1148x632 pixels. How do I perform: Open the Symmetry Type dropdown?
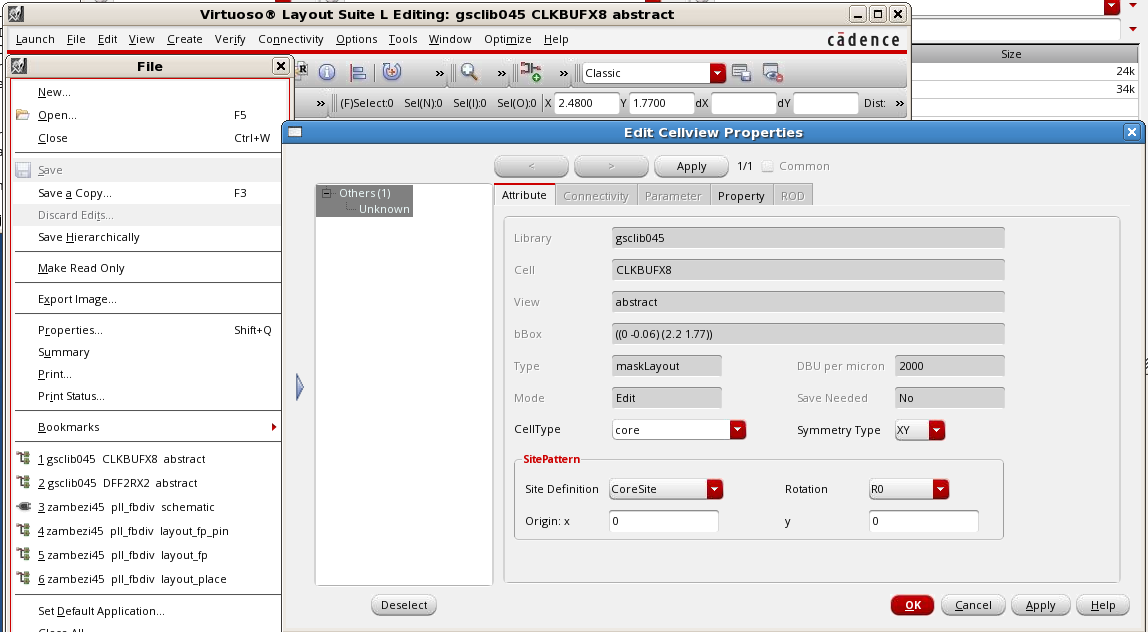tap(936, 430)
